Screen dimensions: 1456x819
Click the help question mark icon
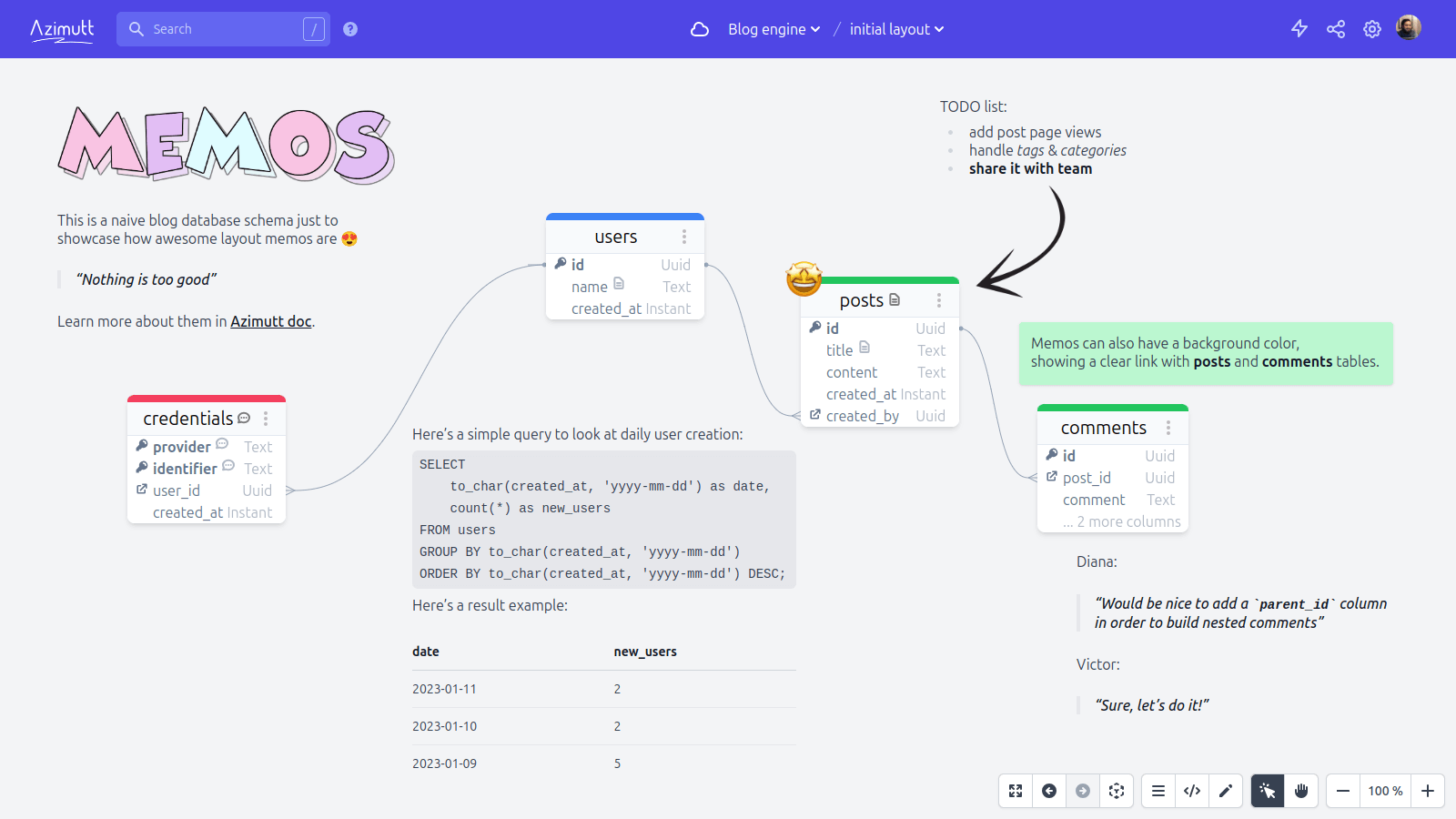350,29
